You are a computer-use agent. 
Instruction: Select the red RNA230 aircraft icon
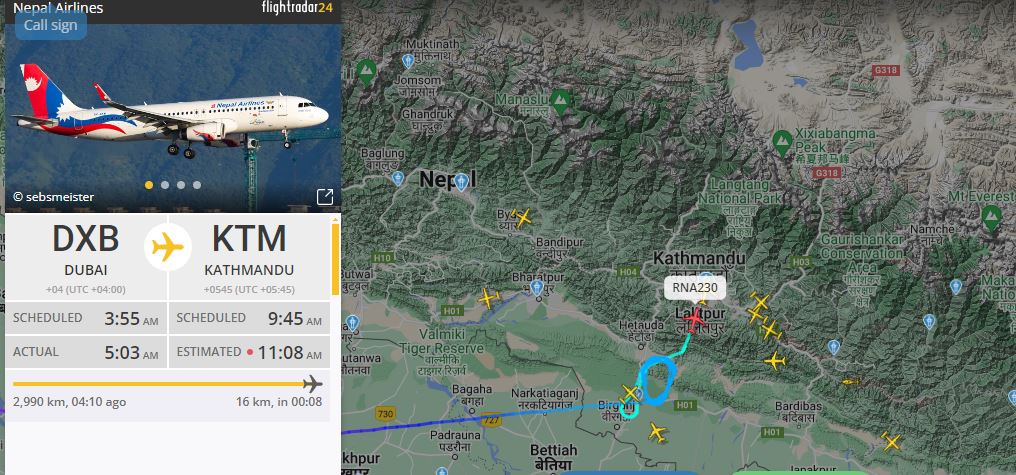tap(695, 319)
